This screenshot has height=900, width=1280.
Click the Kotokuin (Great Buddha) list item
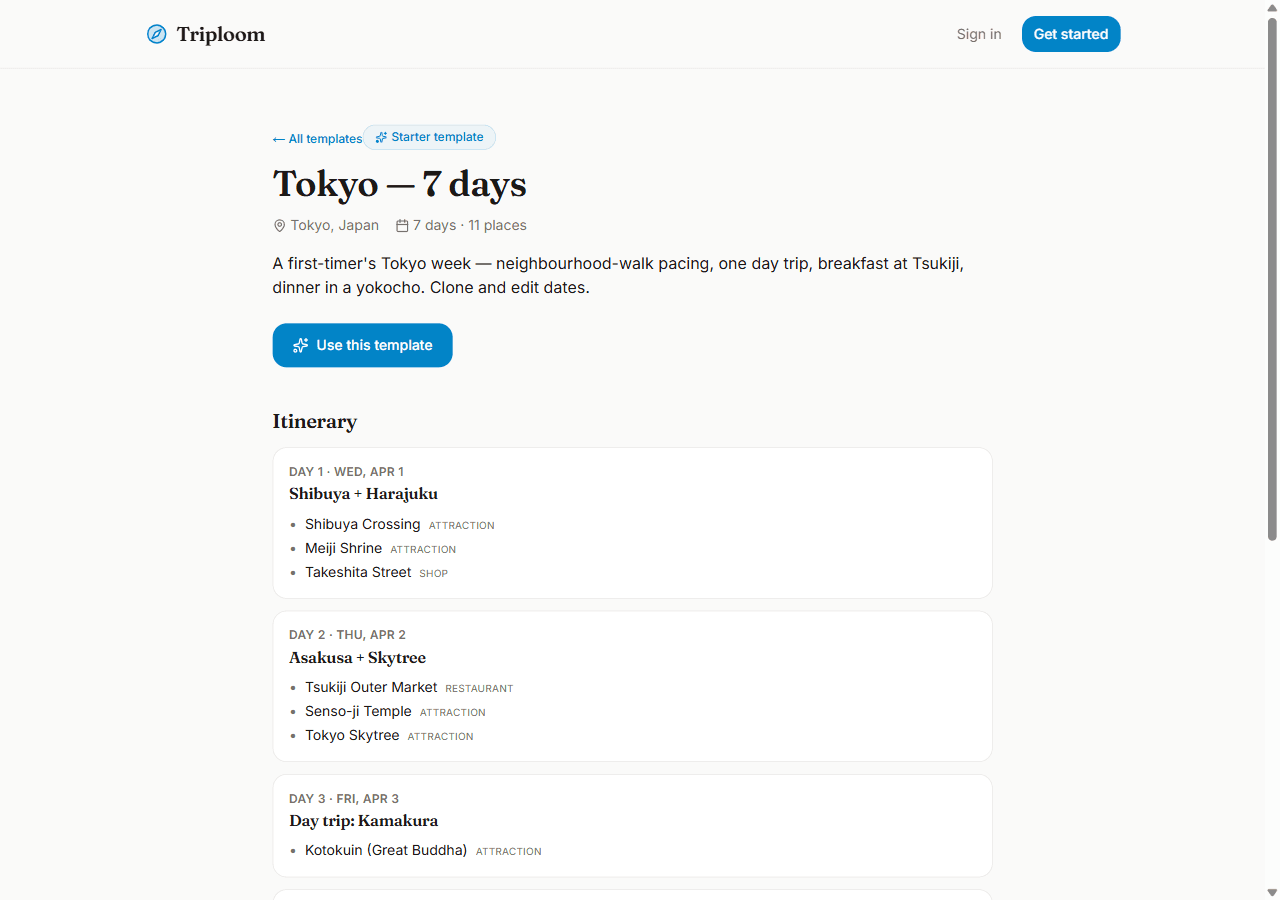[x=386, y=851]
